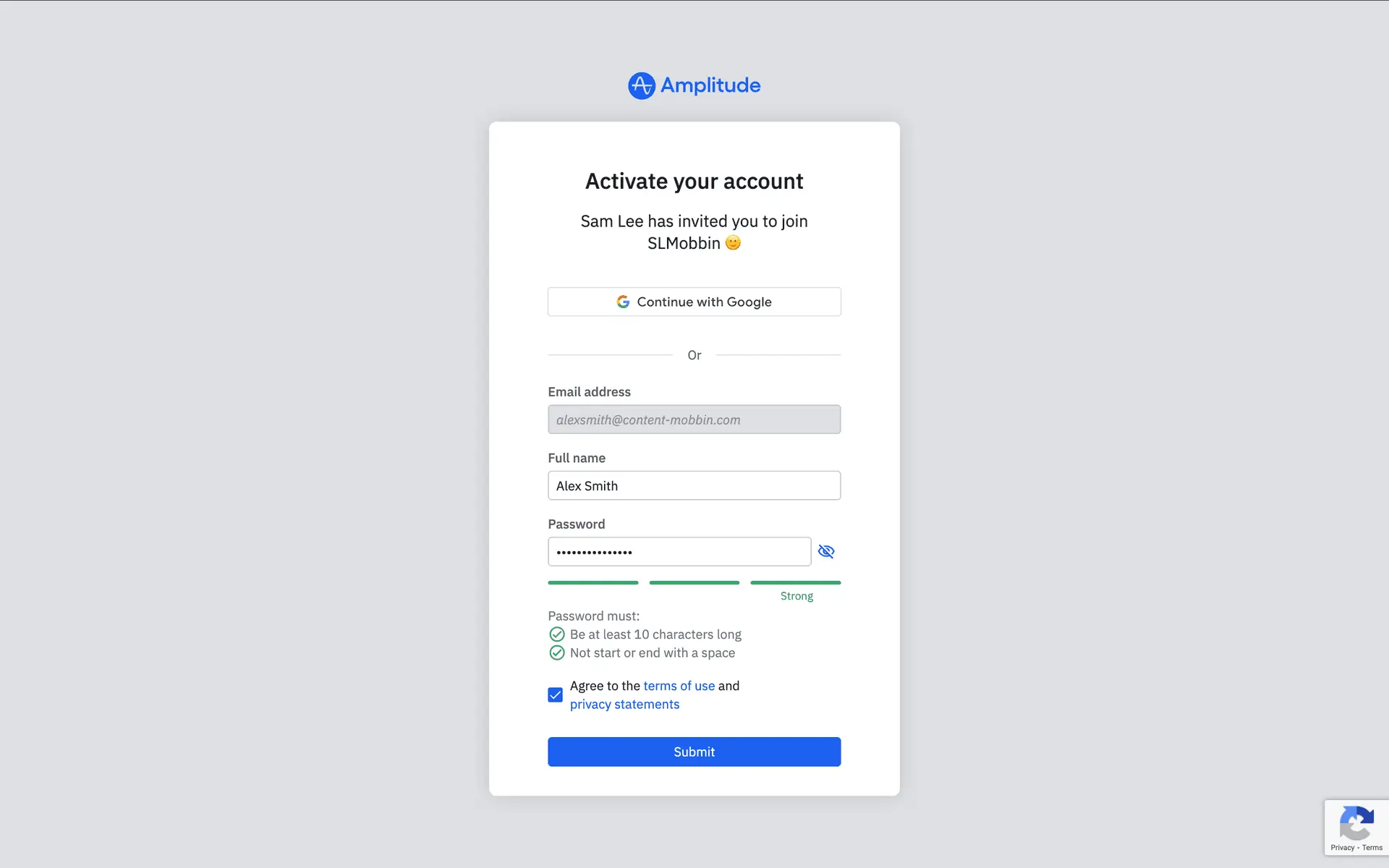
Task: Open the terms of use link
Action: click(x=679, y=686)
